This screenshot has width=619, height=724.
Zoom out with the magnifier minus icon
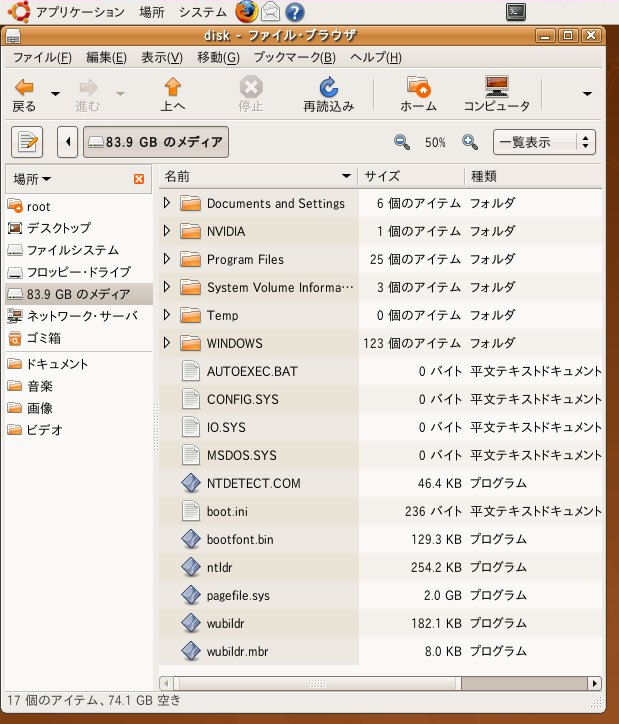pos(402,142)
